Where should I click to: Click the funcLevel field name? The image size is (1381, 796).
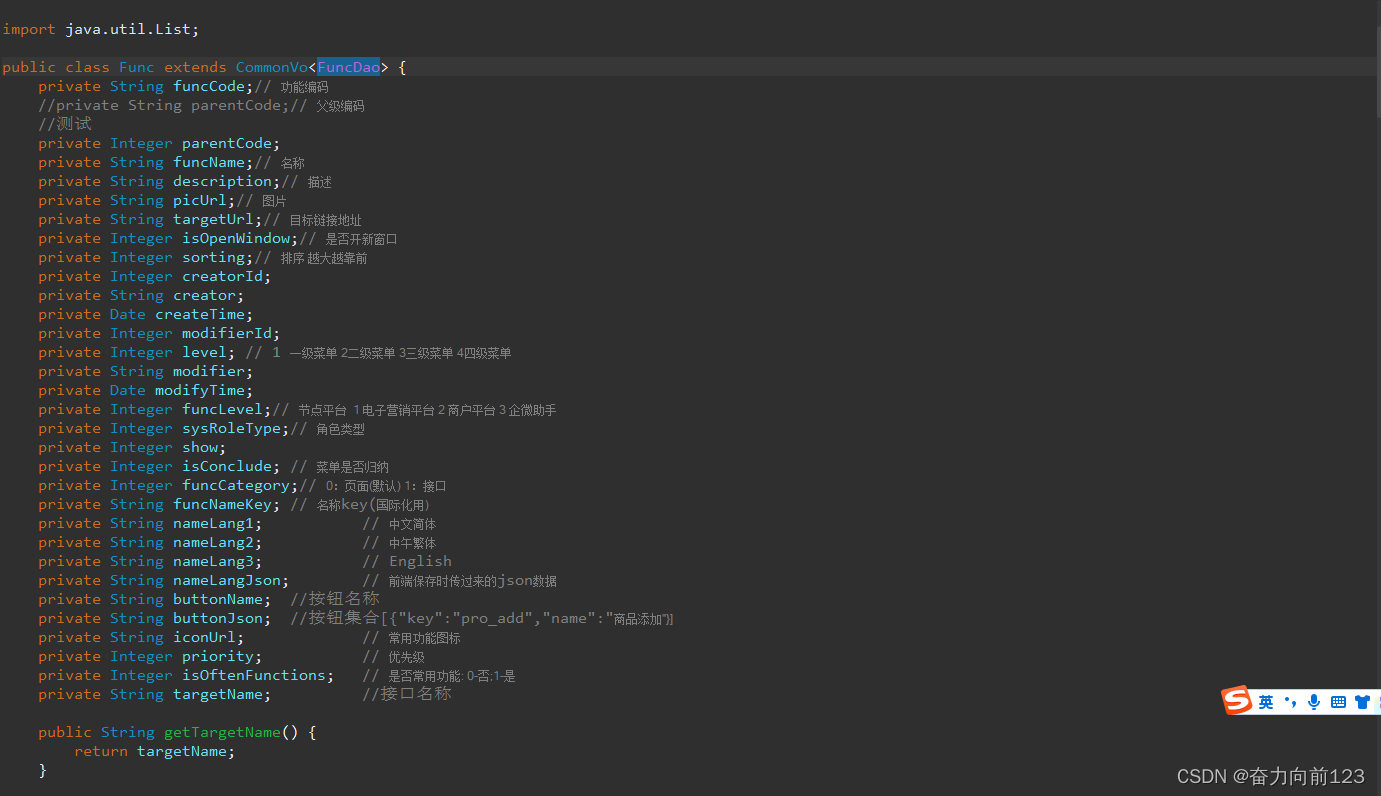222,409
